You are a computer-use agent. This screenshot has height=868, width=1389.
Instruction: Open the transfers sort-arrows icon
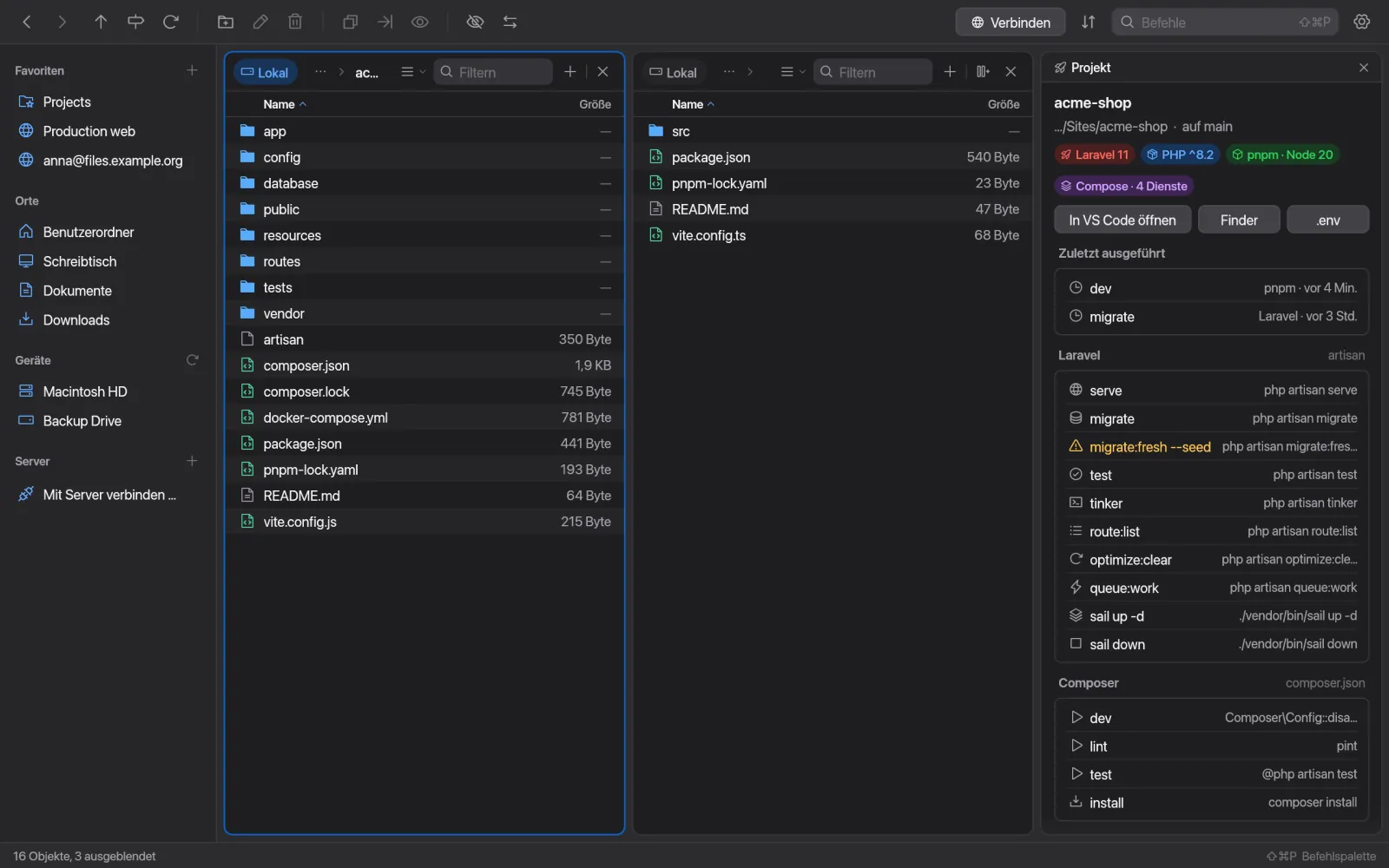point(1089,22)
